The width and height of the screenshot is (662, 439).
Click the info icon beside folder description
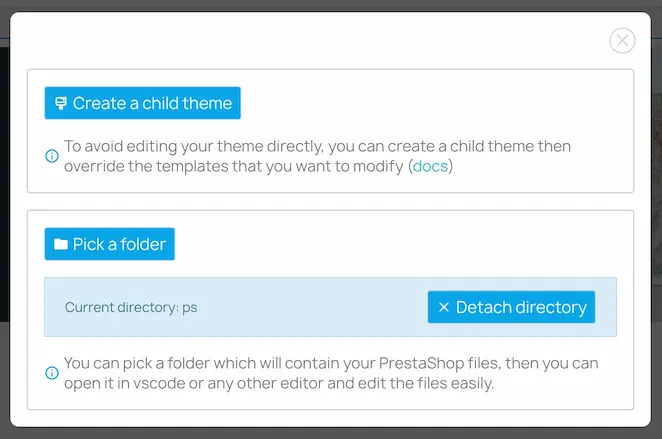[x=52, y=373]
